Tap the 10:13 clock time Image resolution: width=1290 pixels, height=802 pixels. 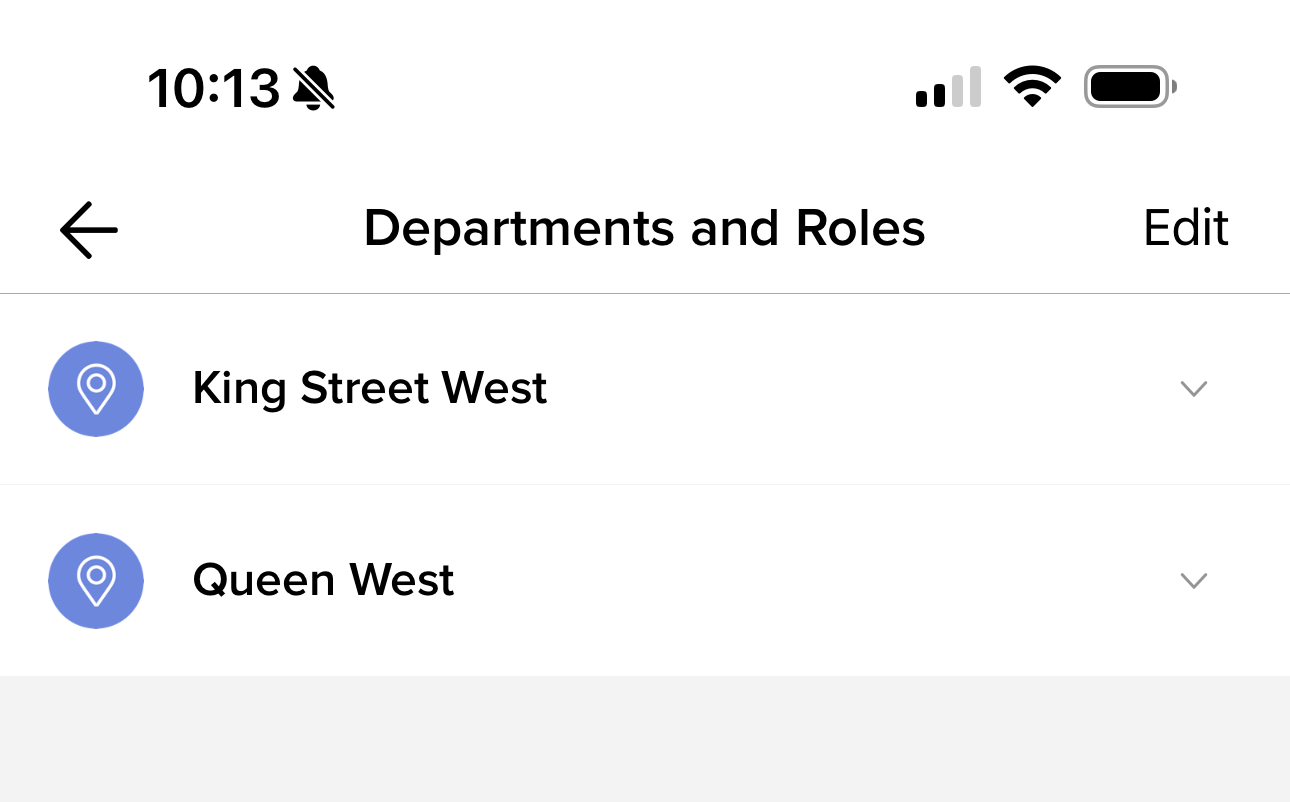click(x=214, y=89)
